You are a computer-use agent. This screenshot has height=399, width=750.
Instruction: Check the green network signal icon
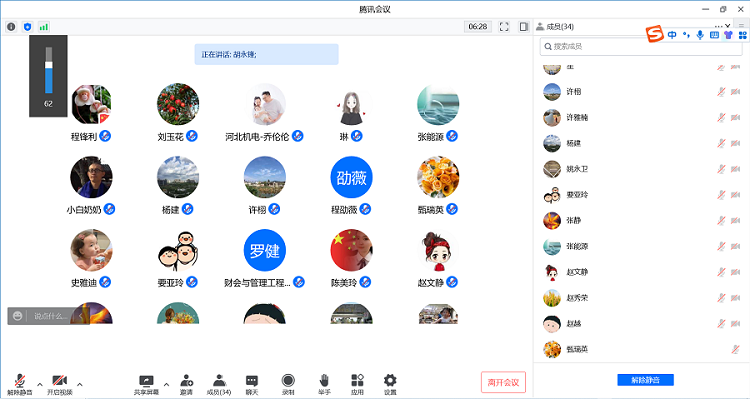pos(44,27)
